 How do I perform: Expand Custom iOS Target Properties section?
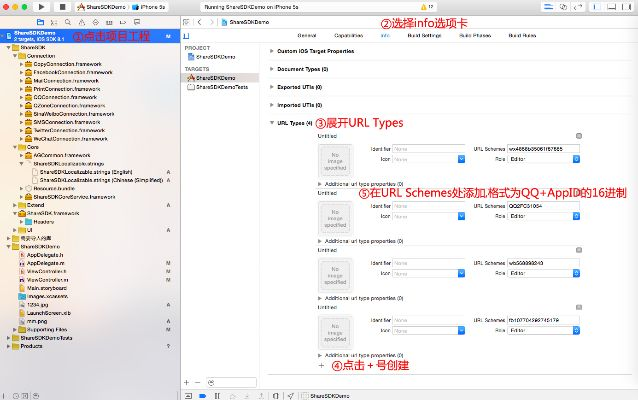pos(270,51)
